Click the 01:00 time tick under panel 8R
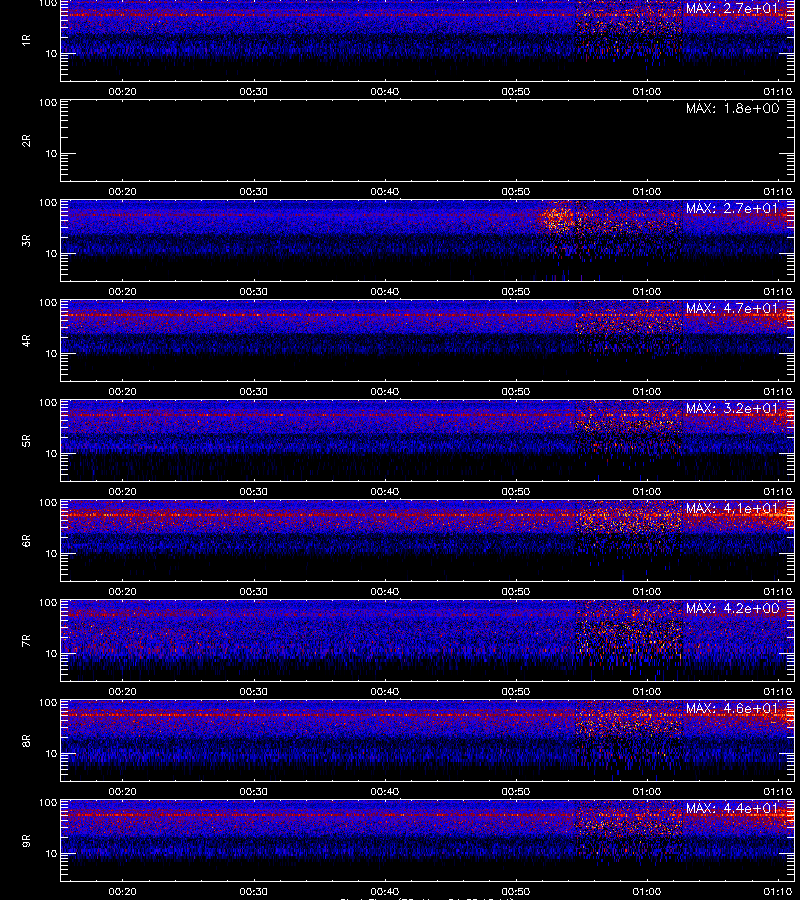Viewport: 800px width, 900px height. (647, 792)
